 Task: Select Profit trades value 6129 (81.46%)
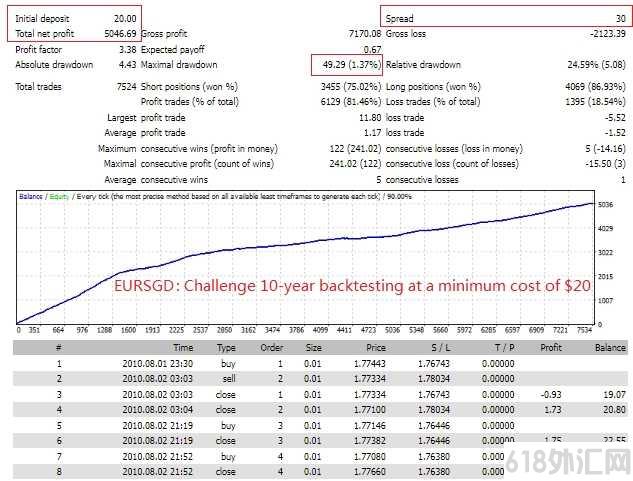point(351,102)
